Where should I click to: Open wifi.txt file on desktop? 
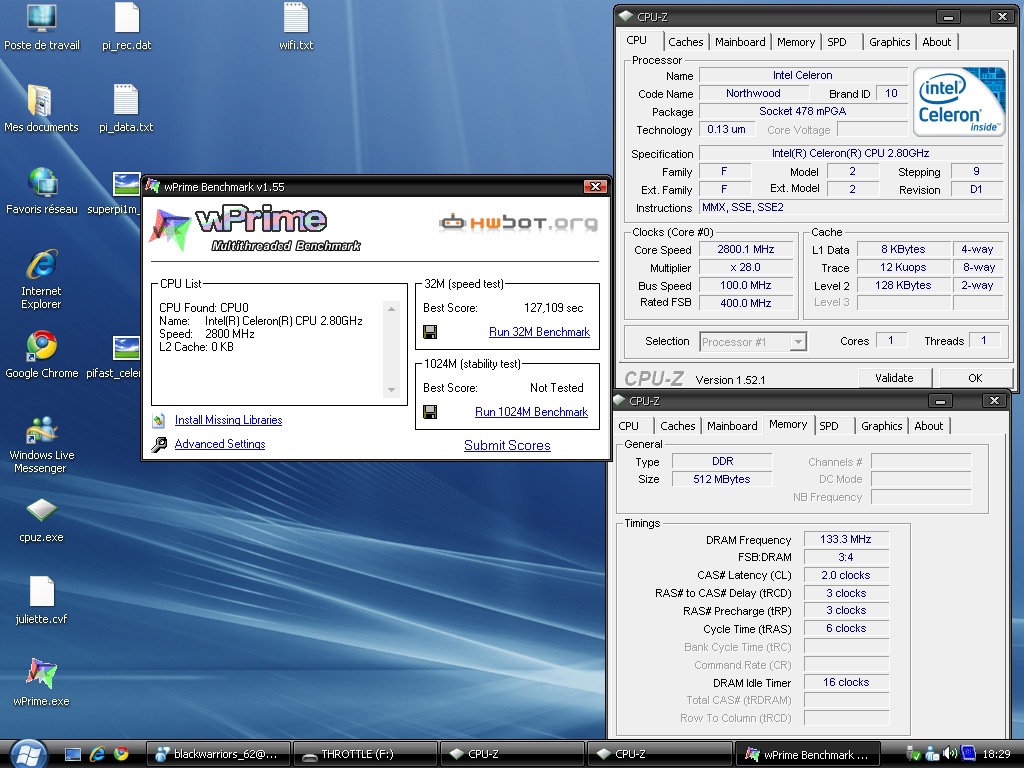(x=296, y=27)
